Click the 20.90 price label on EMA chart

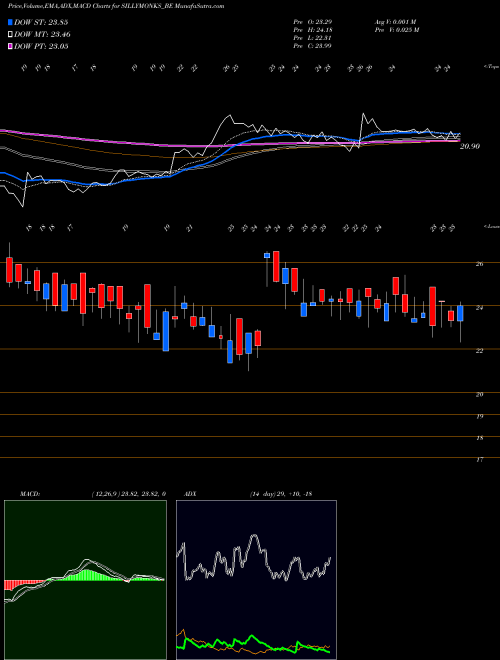470,146
